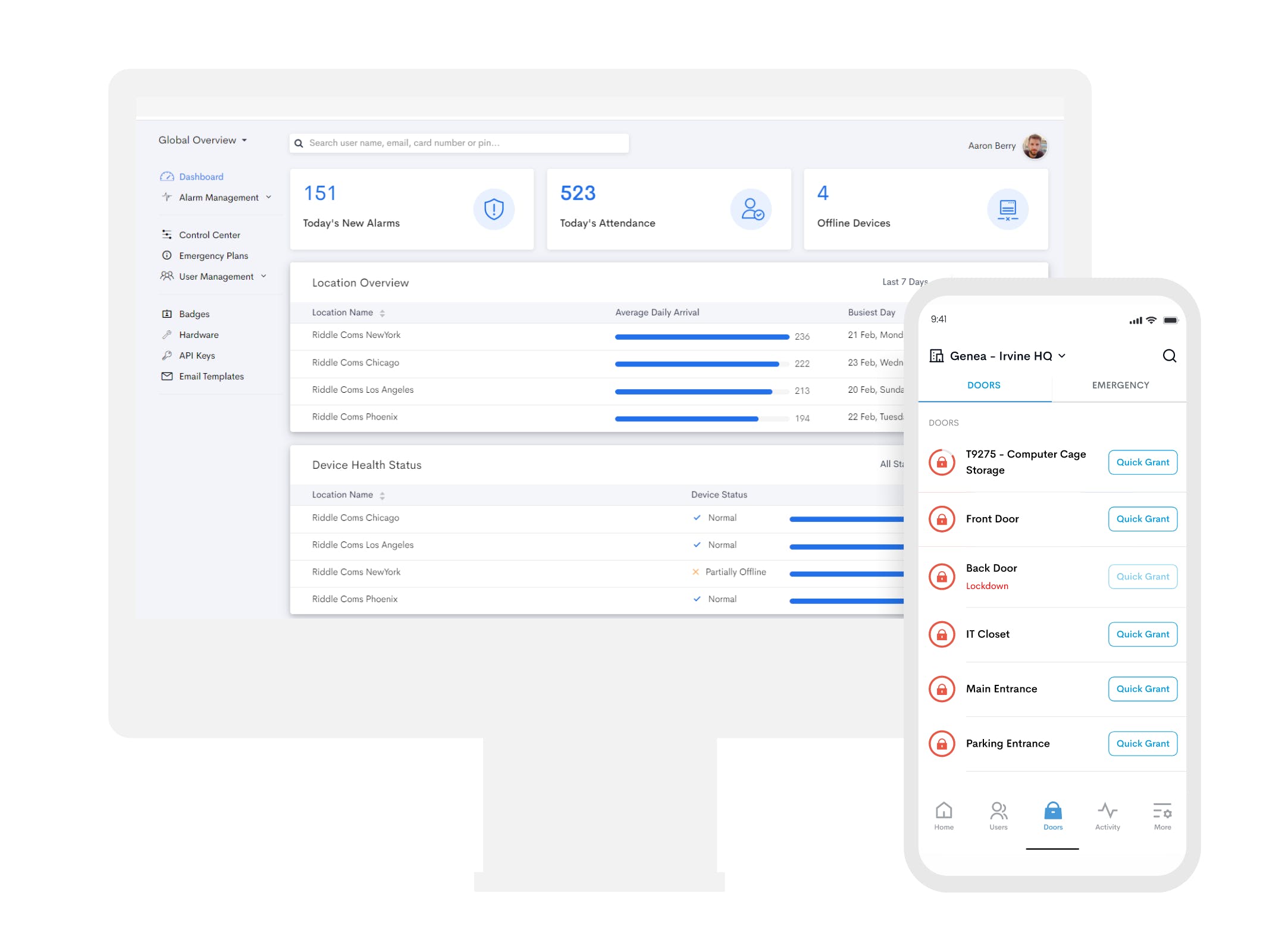1285x952 pixels.
Task: Open Dashboard menu item
Action: coord(201,177)
